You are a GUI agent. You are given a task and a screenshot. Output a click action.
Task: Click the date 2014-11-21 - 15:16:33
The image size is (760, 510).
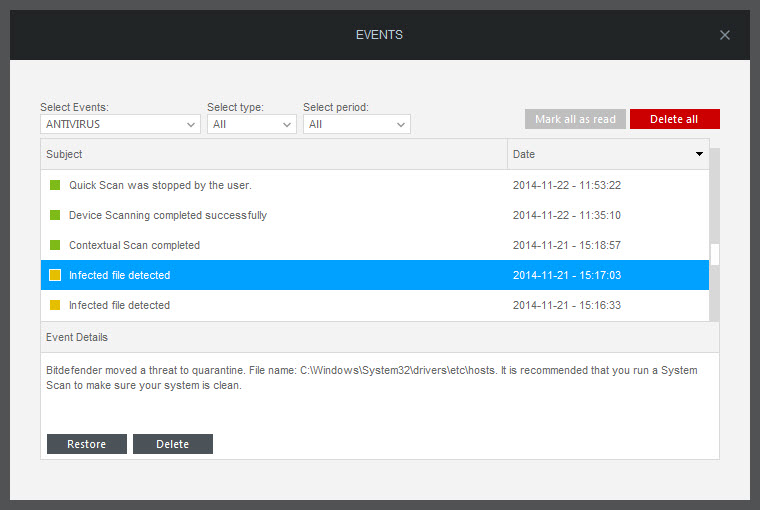(x=567, y=305)
